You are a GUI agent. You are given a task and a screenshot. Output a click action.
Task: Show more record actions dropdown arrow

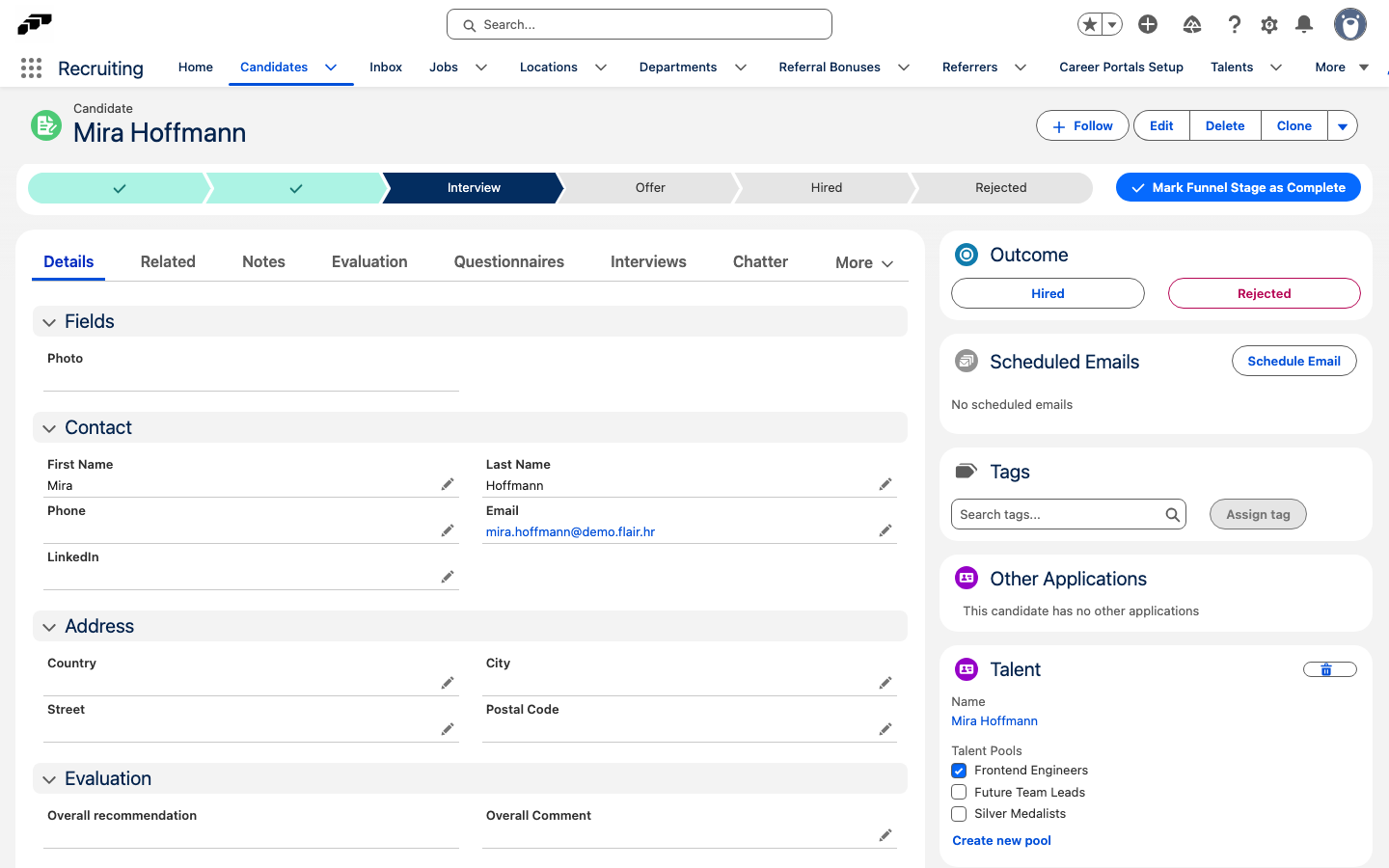(x=1343, y=126)
